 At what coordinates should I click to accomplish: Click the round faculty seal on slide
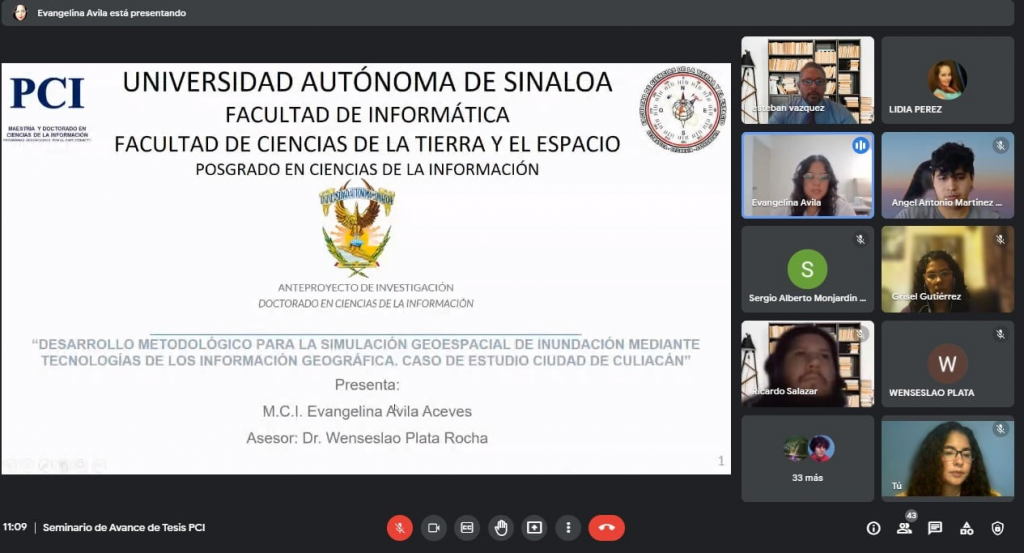click(683, 109)
